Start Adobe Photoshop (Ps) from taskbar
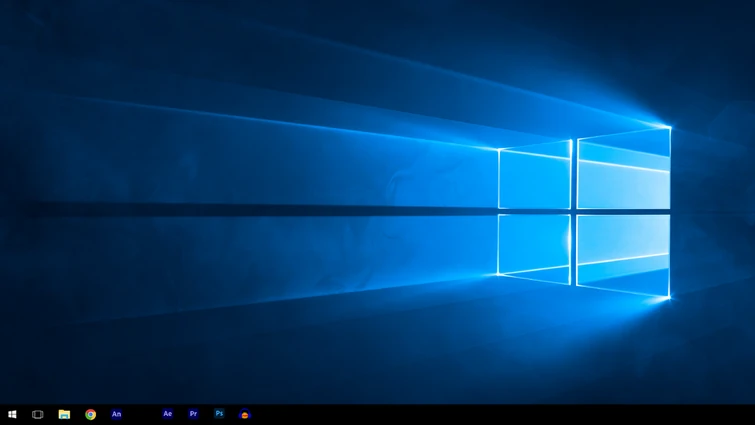 click(x=219, y=413)
